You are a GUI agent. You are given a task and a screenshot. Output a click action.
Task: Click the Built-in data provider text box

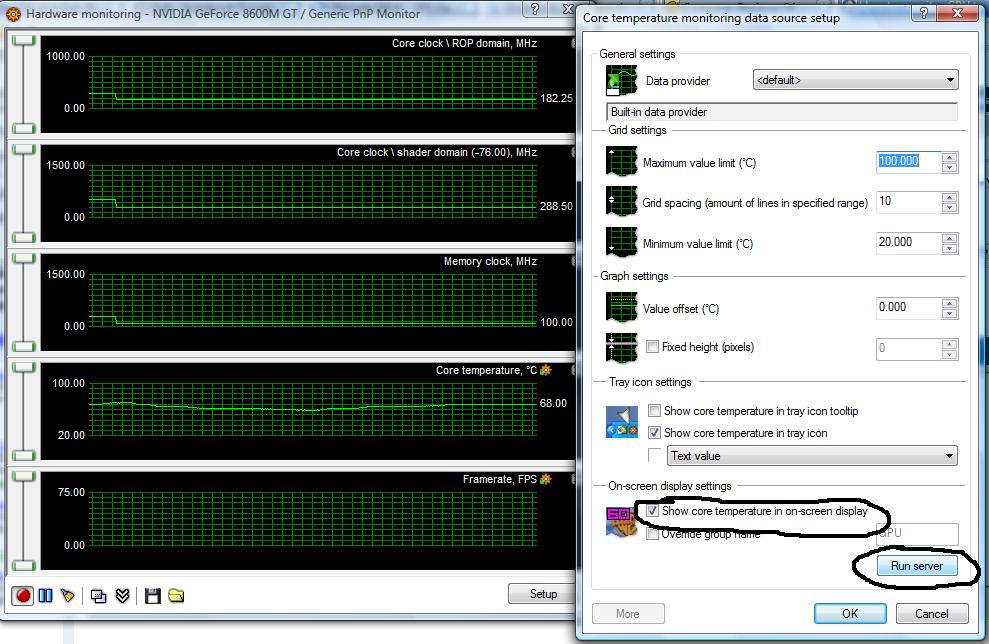[781, 112]
